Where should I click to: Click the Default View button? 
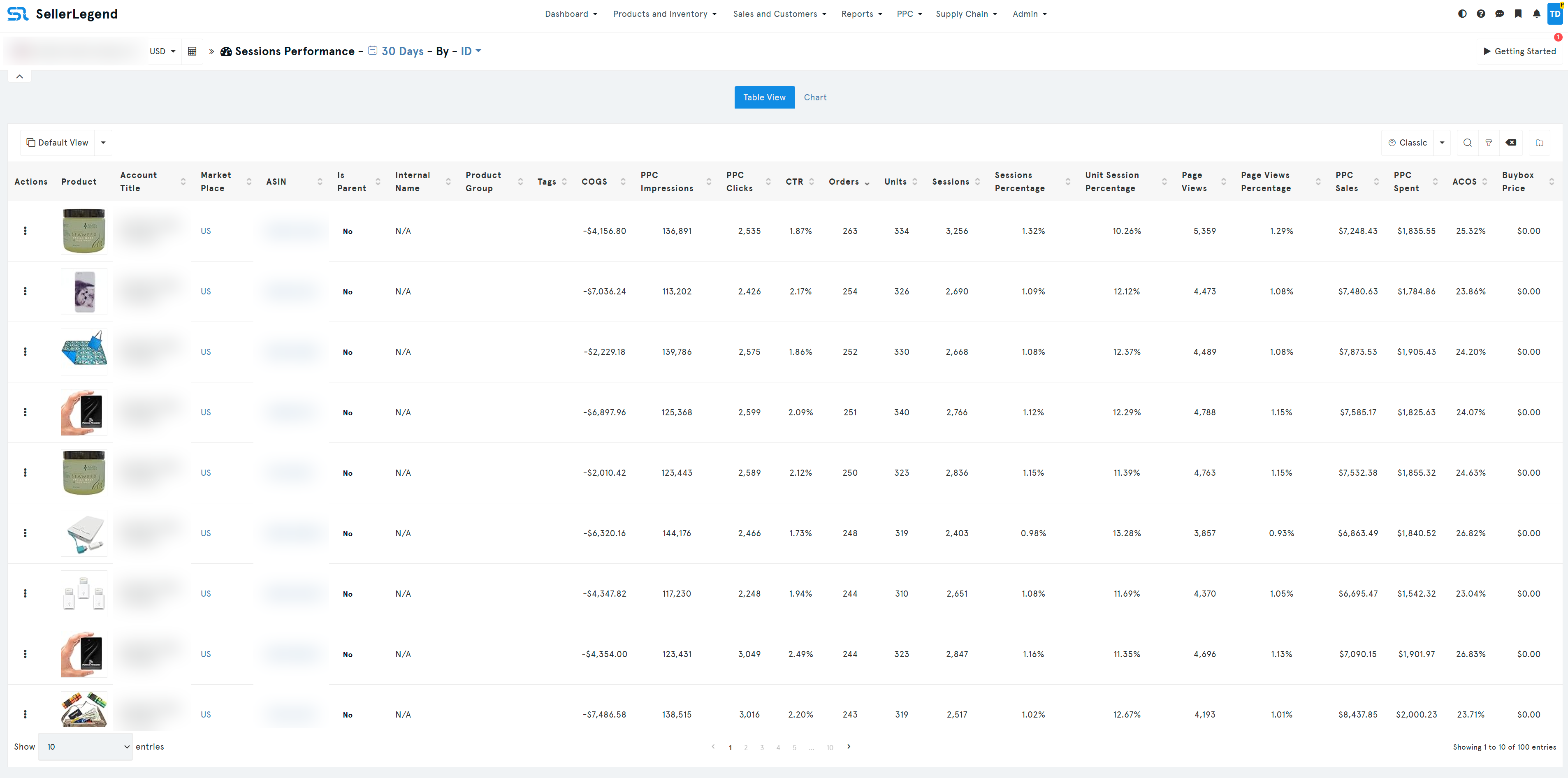coord(57,142)
